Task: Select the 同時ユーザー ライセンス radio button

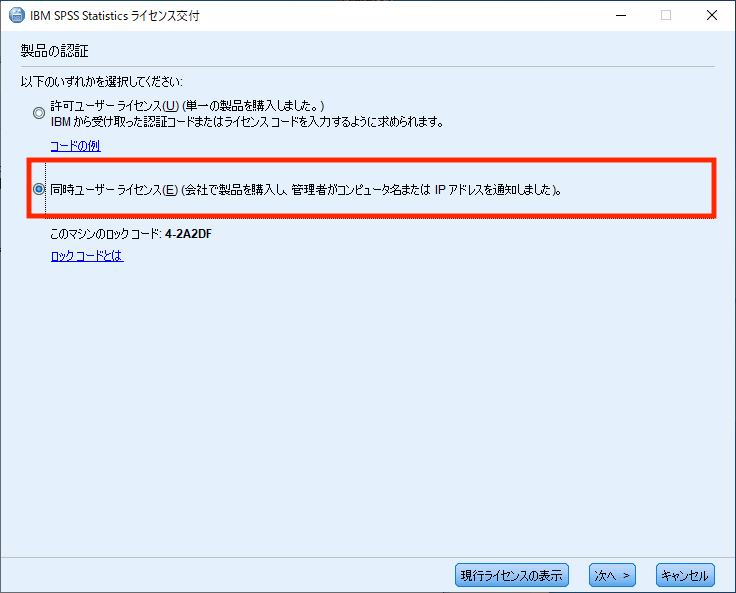Action: (x=39, y=189)
